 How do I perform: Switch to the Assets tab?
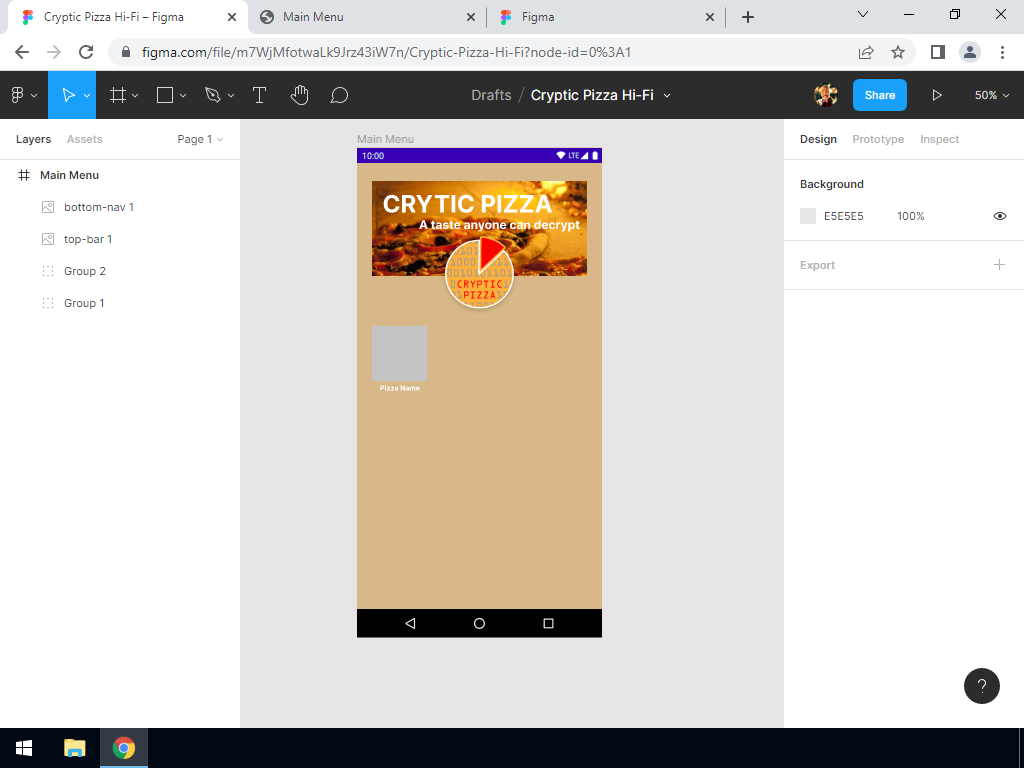coord(84,139)
